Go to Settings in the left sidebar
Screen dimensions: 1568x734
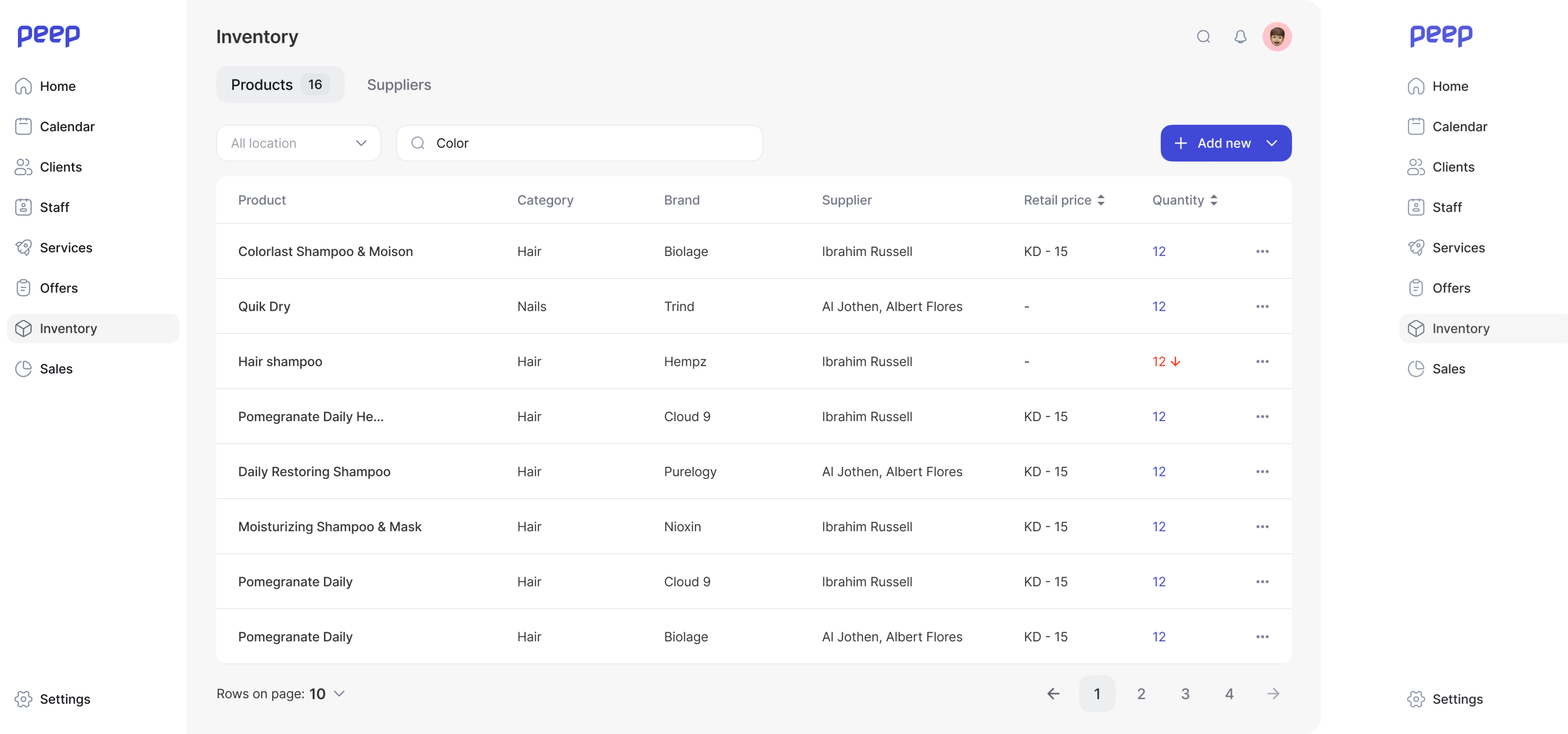tap(65, 699)
